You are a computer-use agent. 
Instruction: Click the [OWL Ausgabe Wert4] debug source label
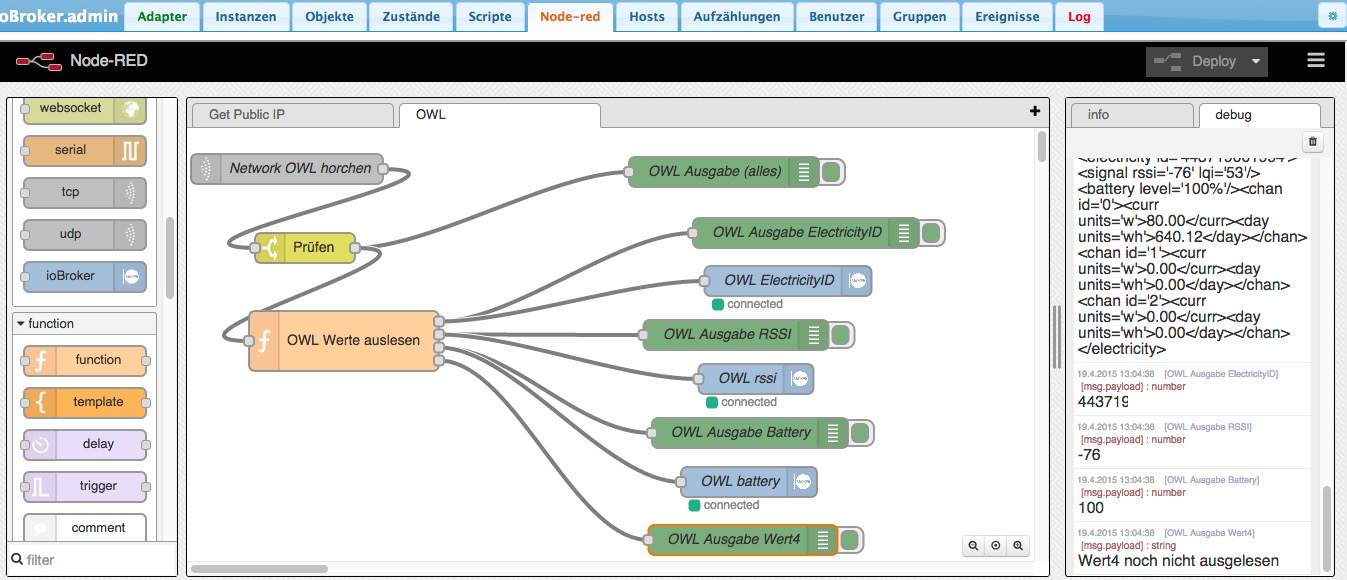[x=1209, y=533]
